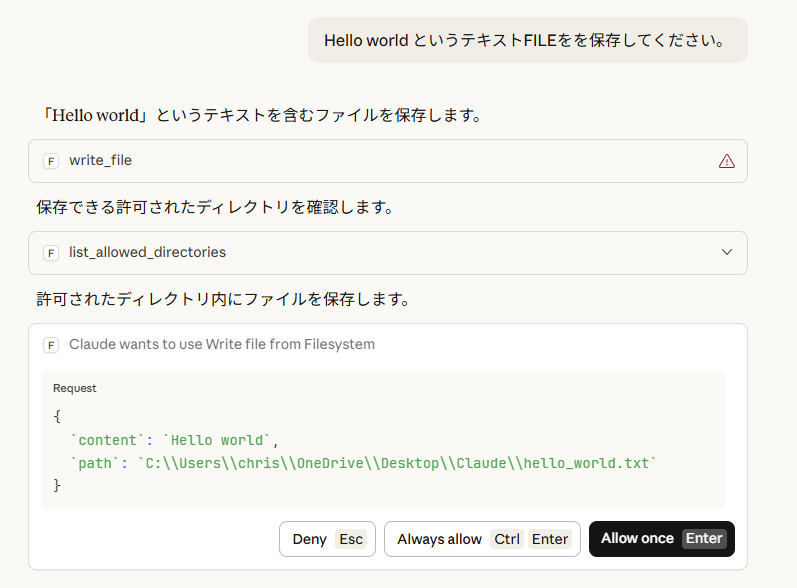
Task: Click 'Claude wants to use Write file' header text
Action: (221, 345)
